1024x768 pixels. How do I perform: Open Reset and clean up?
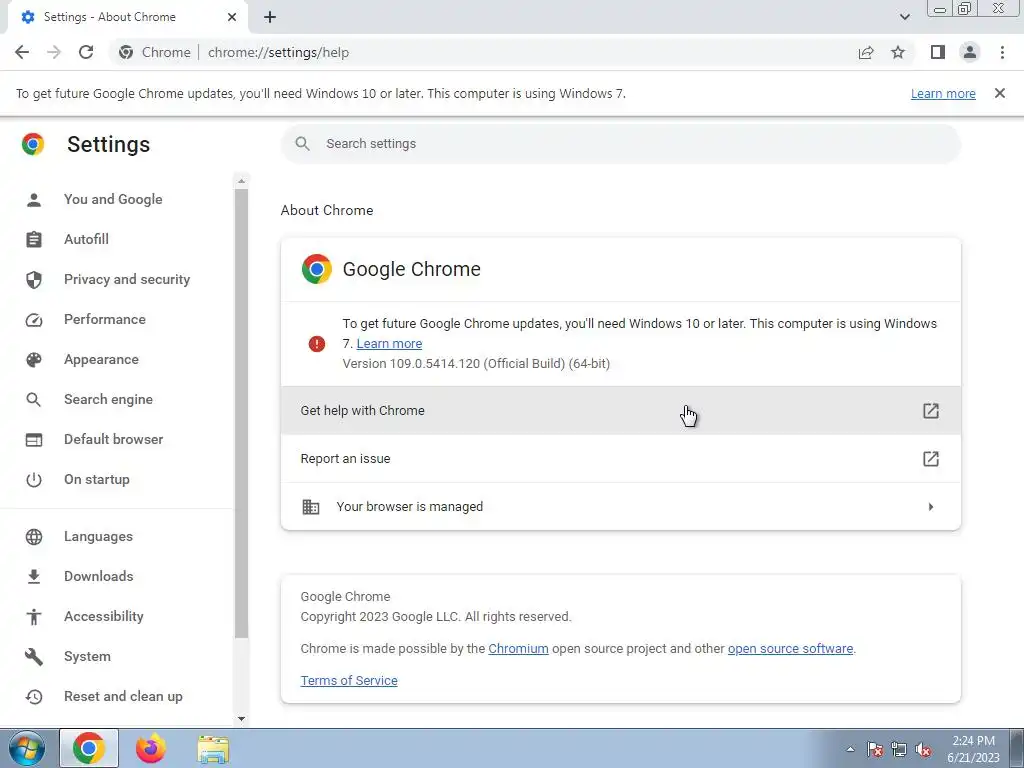click(x=123, y=696)
